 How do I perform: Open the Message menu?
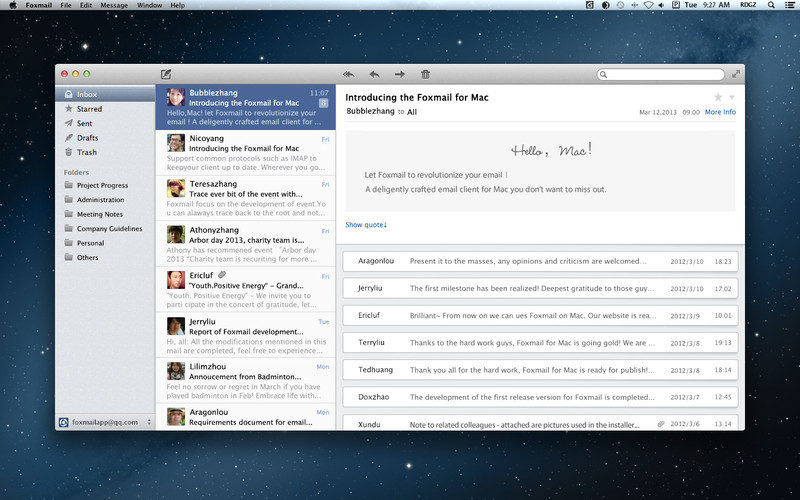click(x=114, y=5)
